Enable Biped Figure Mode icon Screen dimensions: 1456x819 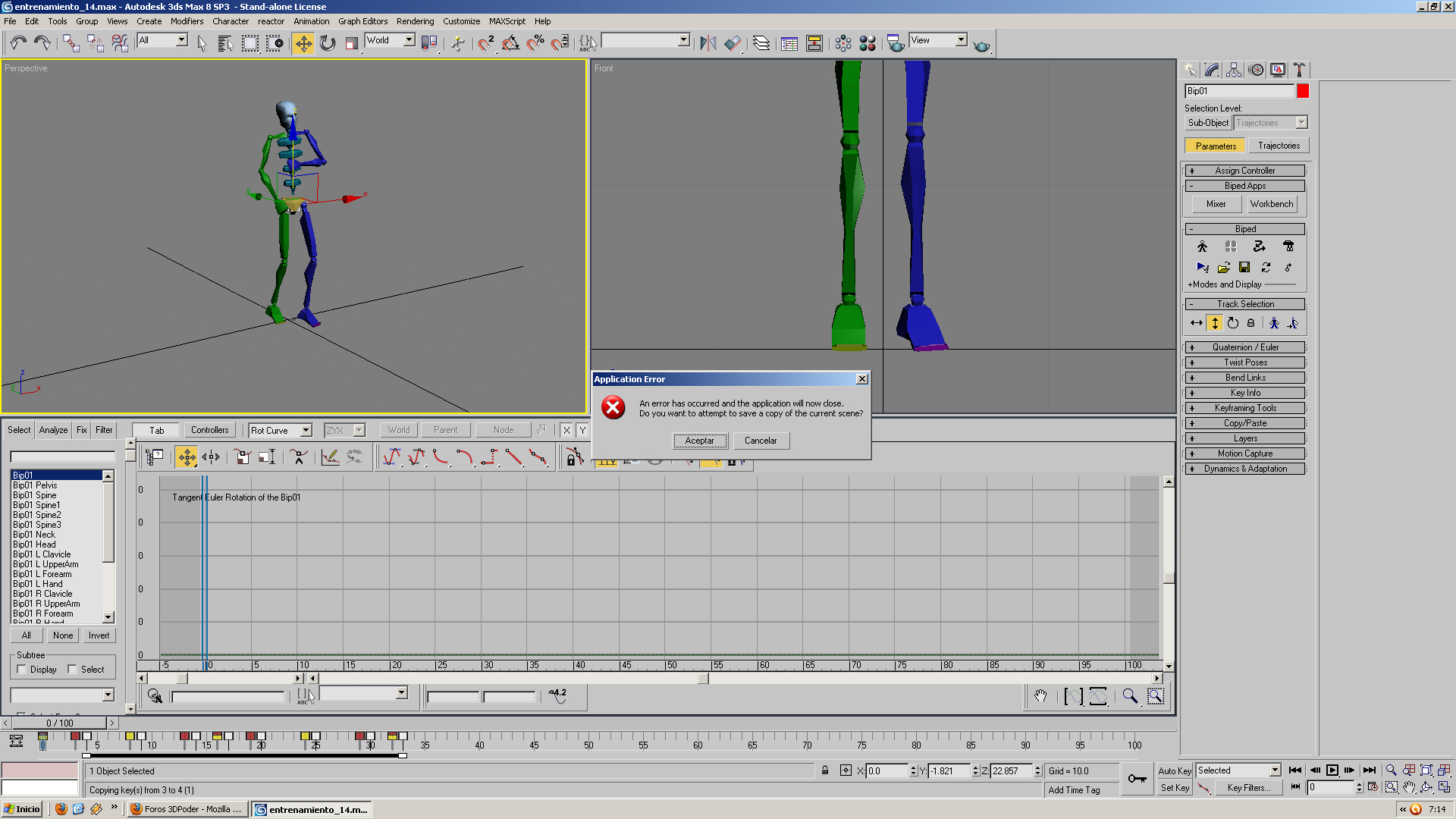[1202, 246]
